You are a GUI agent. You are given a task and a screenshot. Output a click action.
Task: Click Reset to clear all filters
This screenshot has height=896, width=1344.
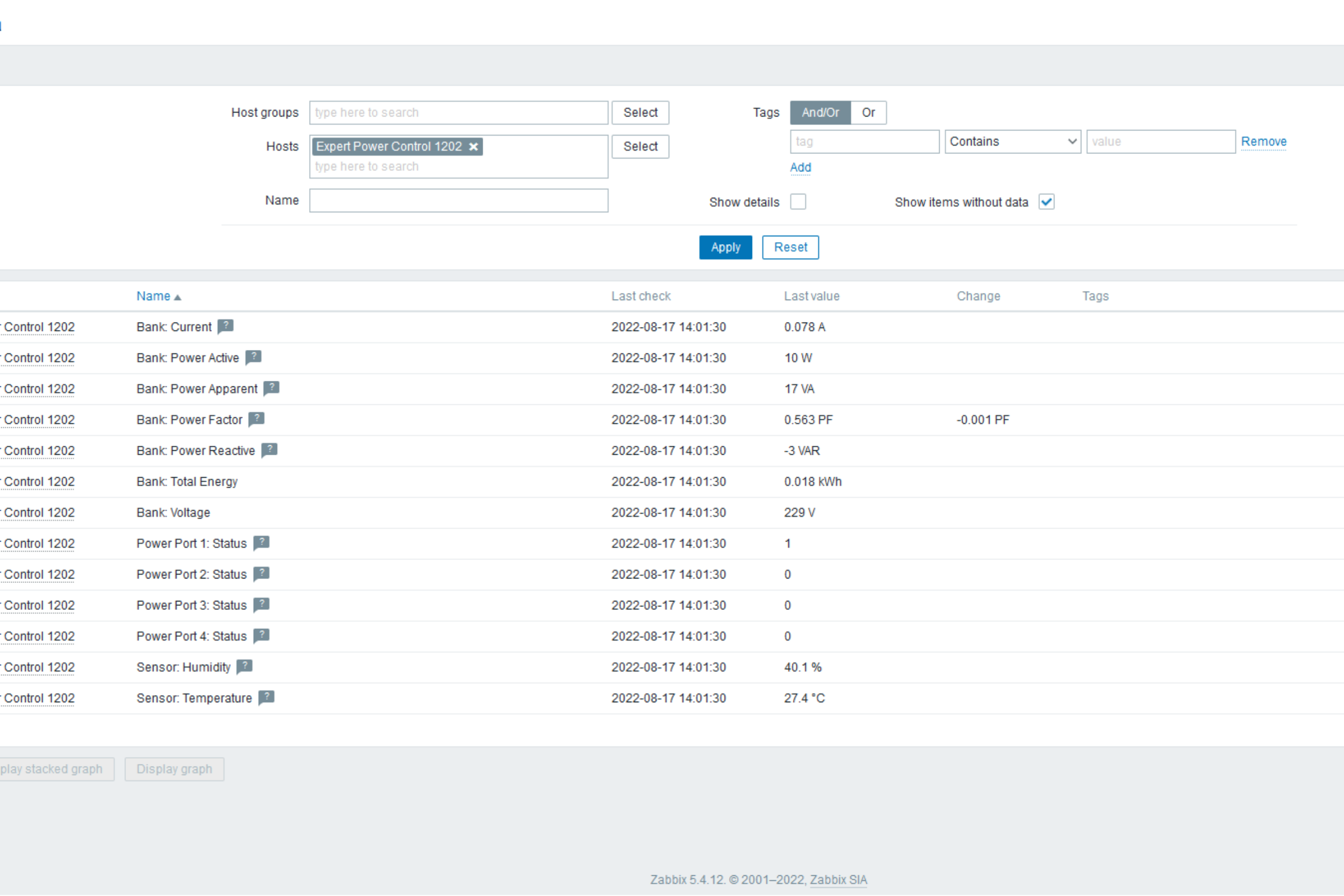point(790,247)
